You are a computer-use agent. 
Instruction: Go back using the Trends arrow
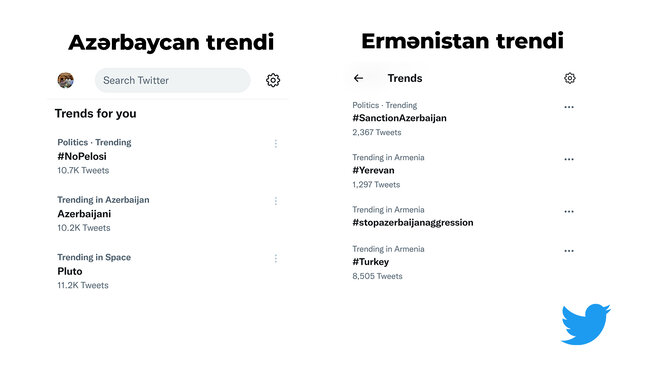click(x=358, y=78)
